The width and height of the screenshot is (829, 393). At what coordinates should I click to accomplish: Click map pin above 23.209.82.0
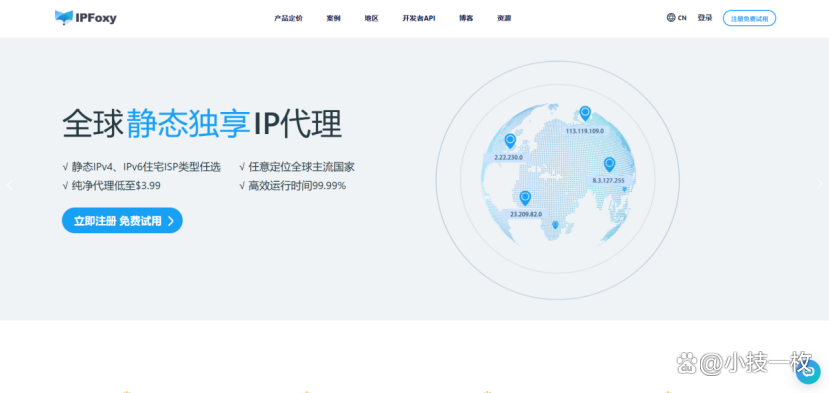pos(525,198)
